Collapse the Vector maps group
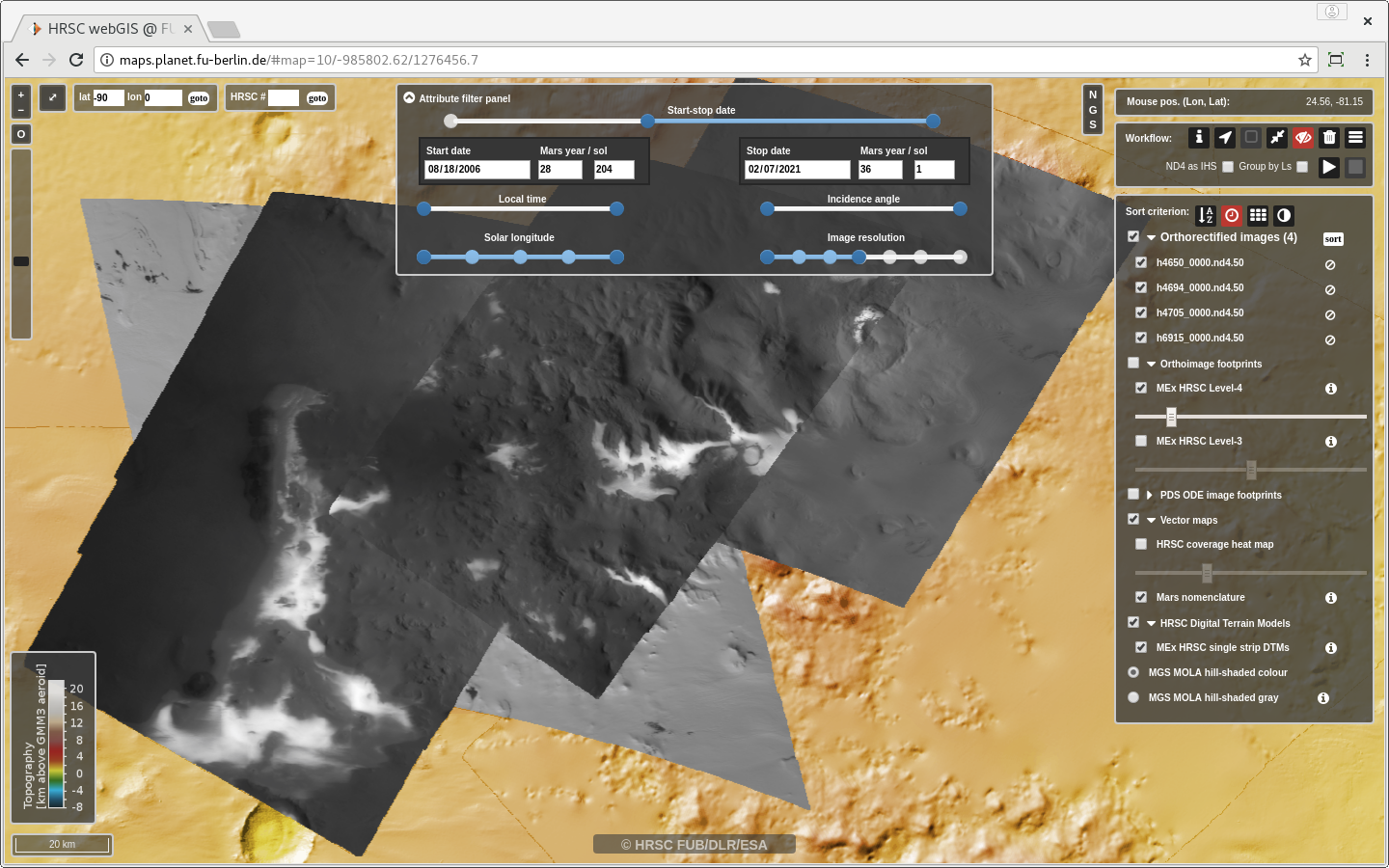Image resolution: width=1389 pixels, height=868 pixels. [1152, 521]
